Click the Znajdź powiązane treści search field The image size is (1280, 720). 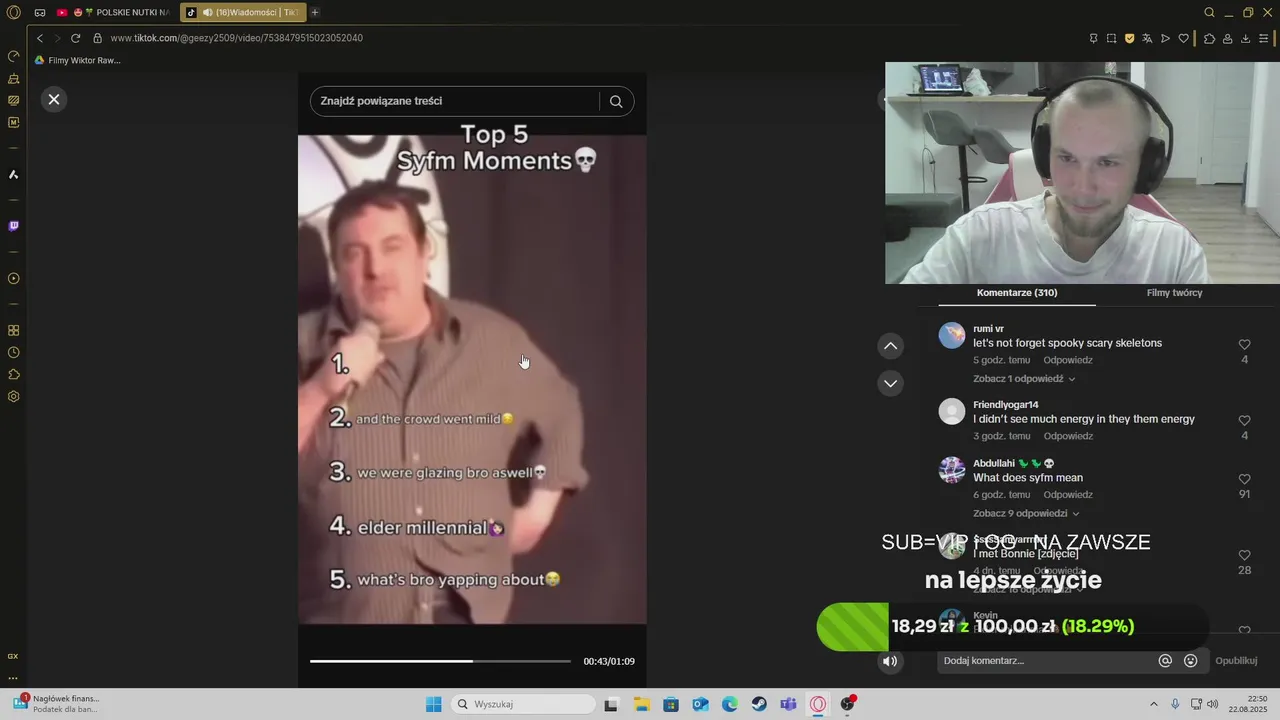454,101
